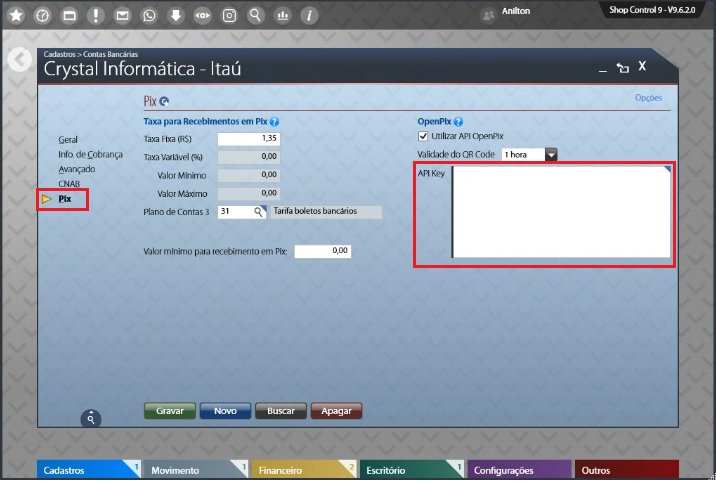
Task: Click the download arrow icon
Action: coord(175,16)
